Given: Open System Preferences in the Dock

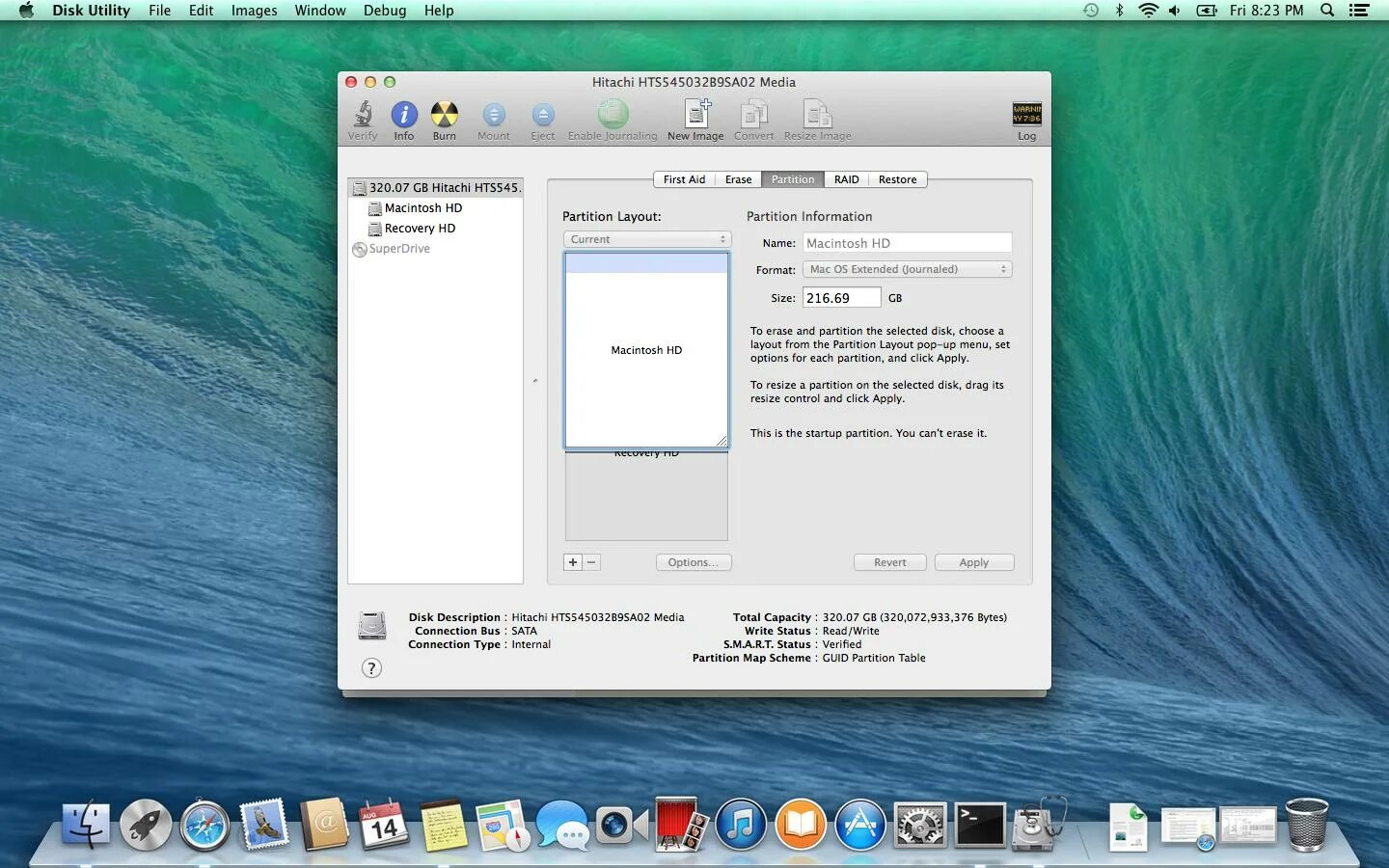Looking at the screenshot, I should [919, 826].
